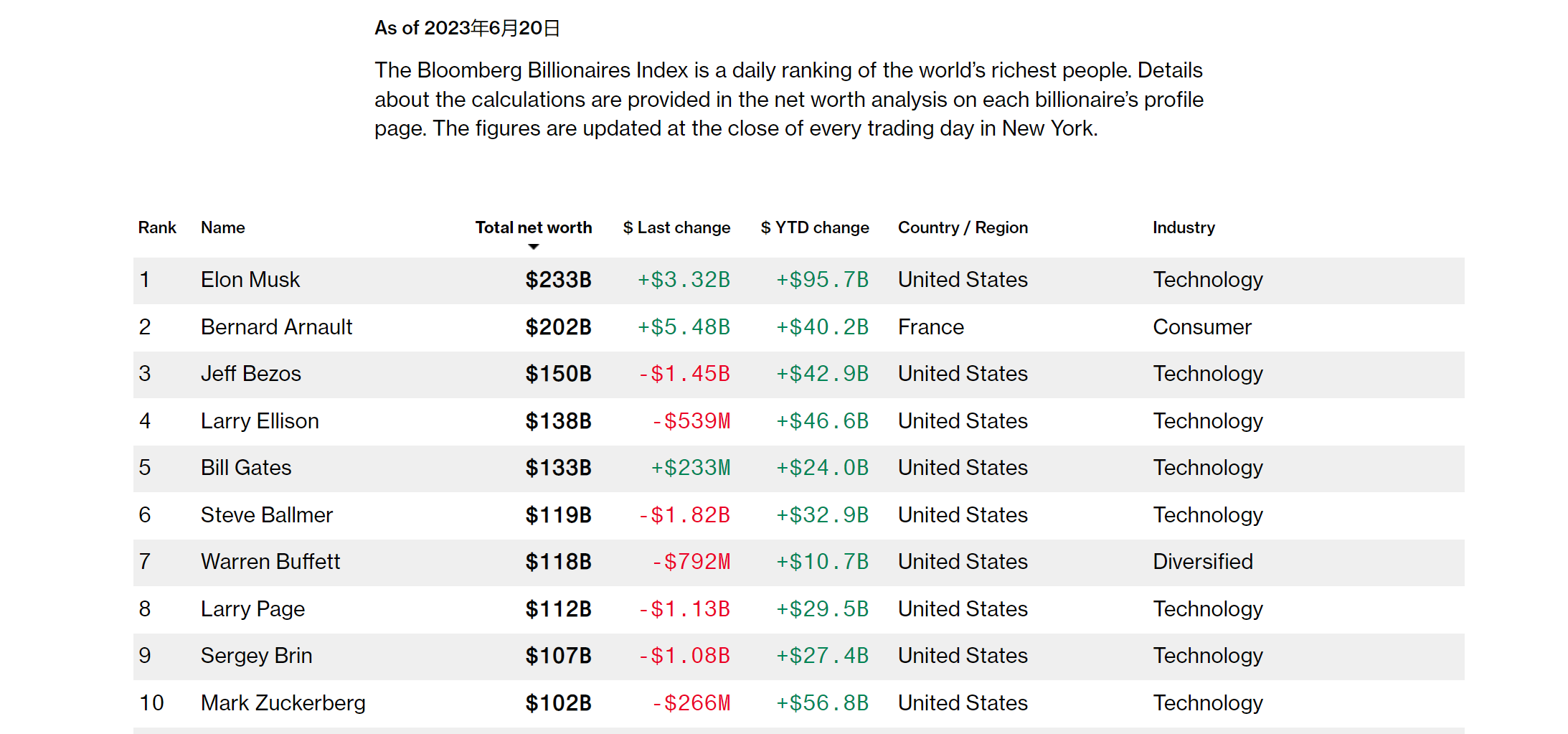Image resolution: width=1568 pixels, height=734 pixels.
Task: View Mark Zuckerberg's profile page
Action: coord(283,703)
